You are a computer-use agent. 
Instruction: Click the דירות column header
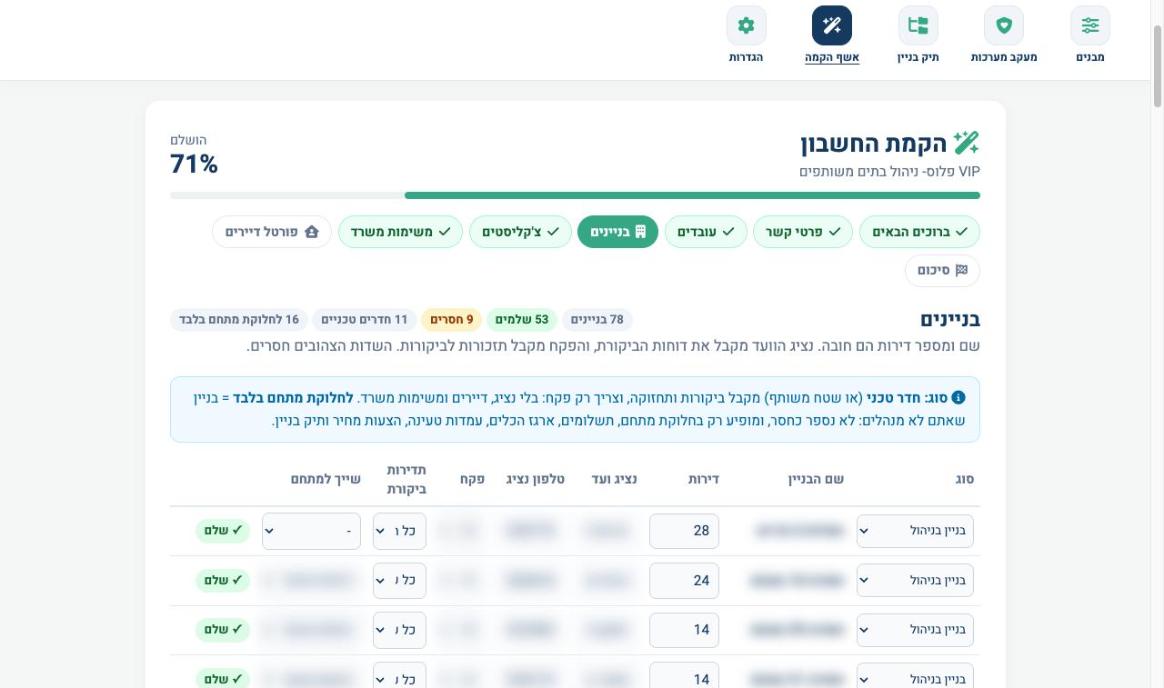tap(702, 479)
